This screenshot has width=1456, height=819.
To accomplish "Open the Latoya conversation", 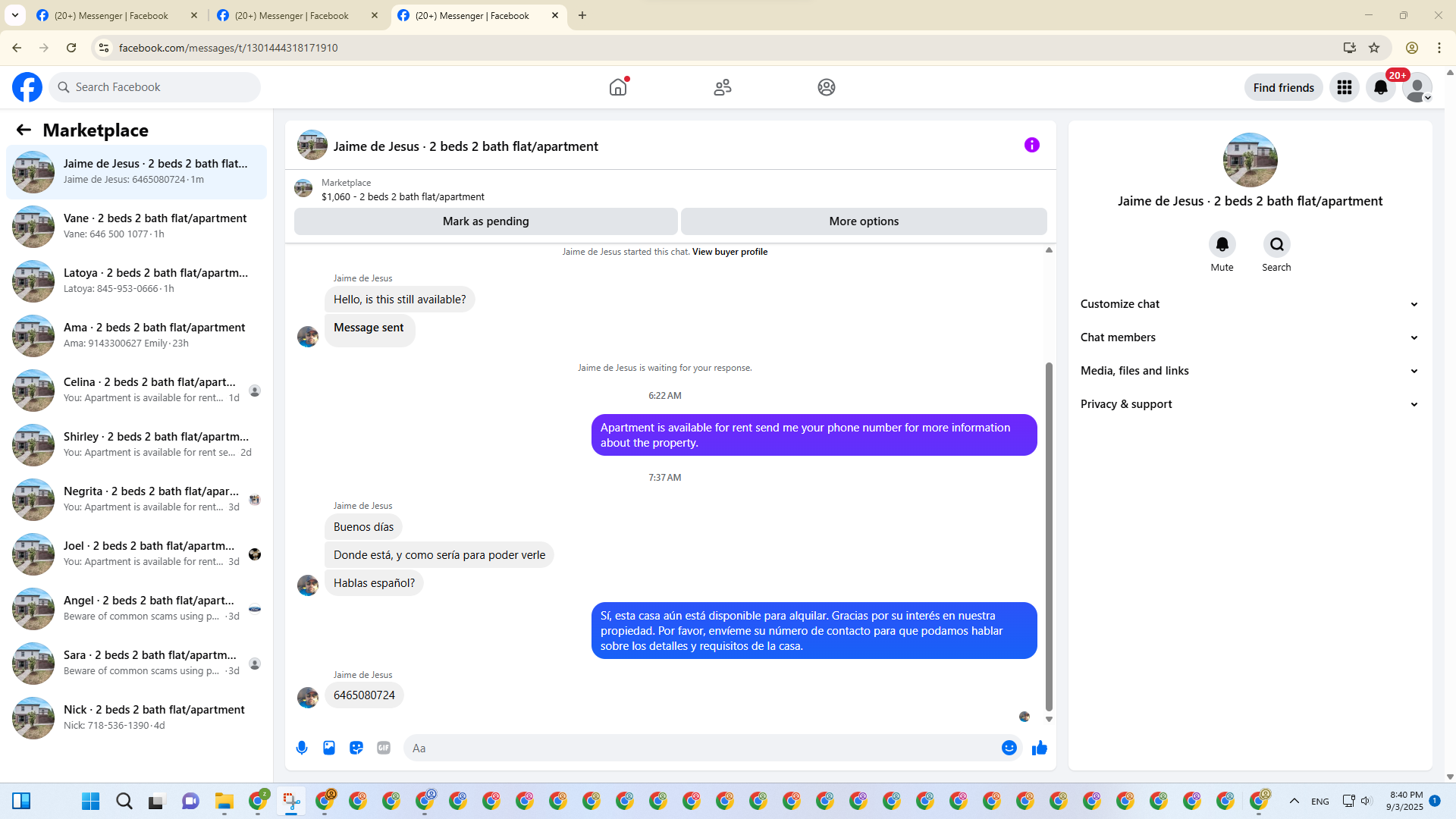I will 136,281.
